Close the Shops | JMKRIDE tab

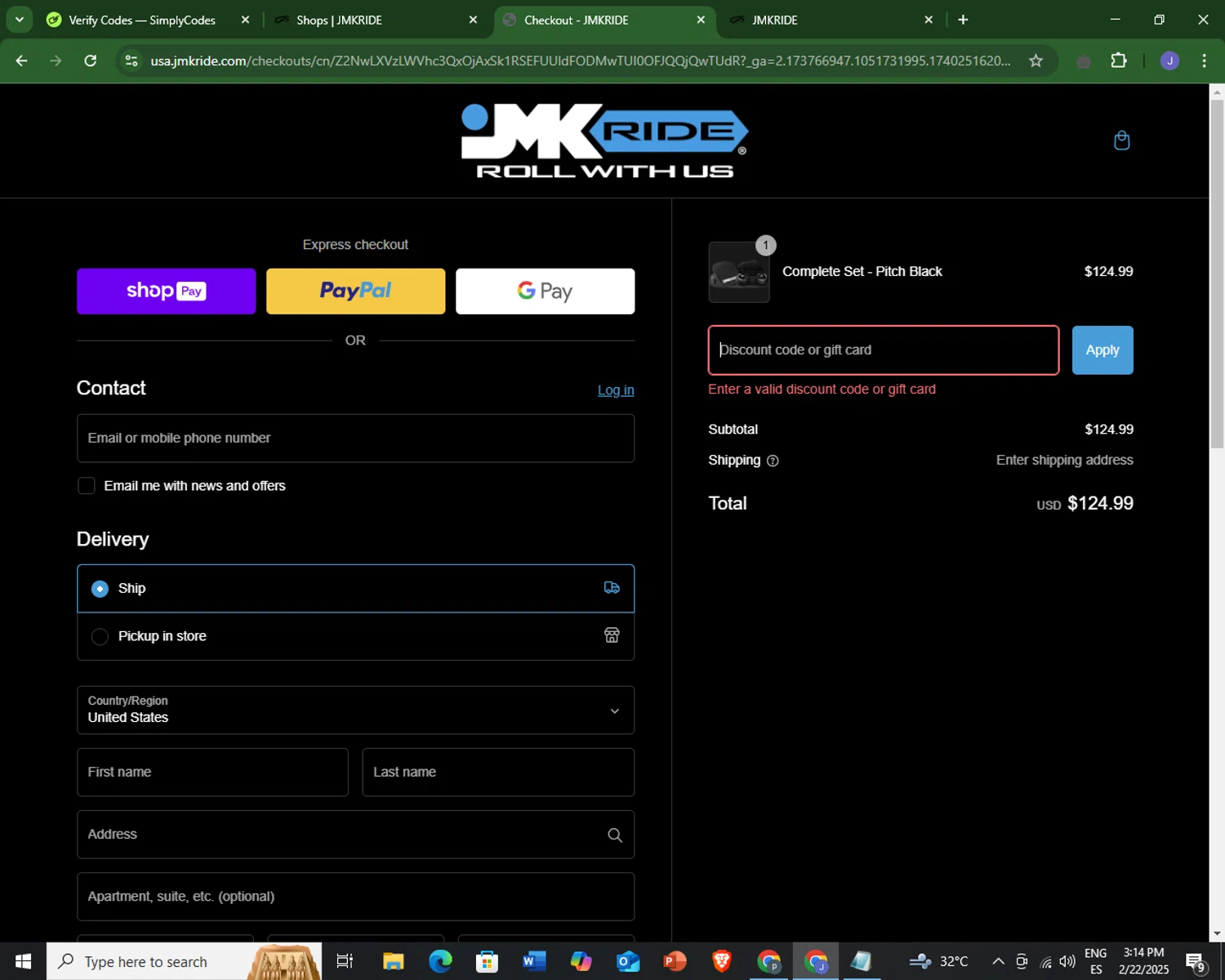(473, 20)
